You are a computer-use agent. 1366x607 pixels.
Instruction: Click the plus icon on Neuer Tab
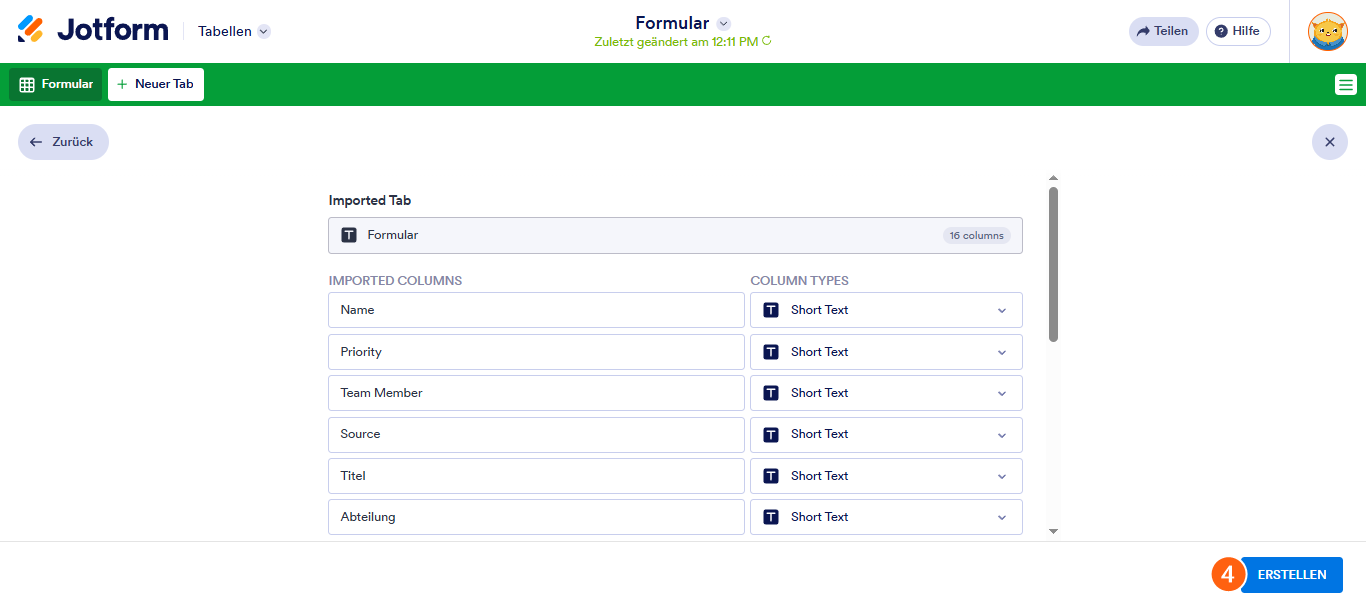pyautogui.click(x=122, y=85)
